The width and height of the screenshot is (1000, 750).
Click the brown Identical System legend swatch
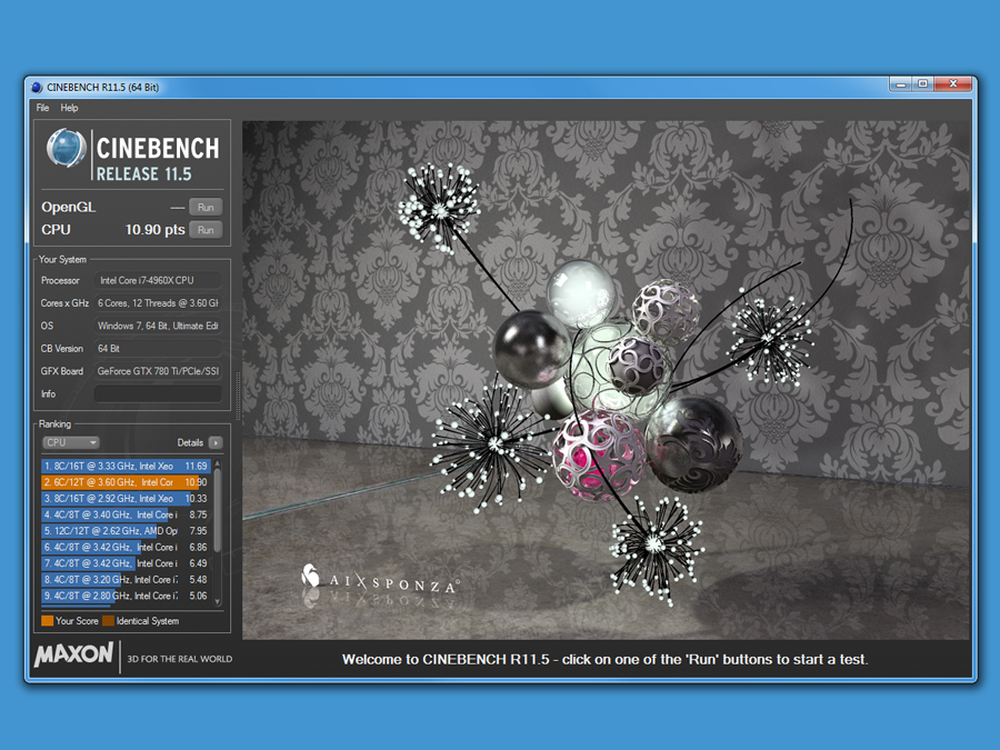(108, 621)
